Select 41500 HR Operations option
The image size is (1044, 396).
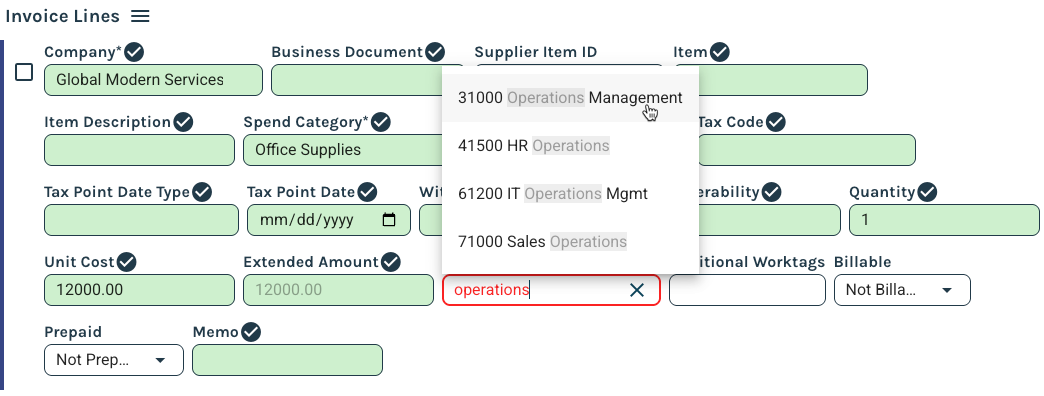pos(571,146)
